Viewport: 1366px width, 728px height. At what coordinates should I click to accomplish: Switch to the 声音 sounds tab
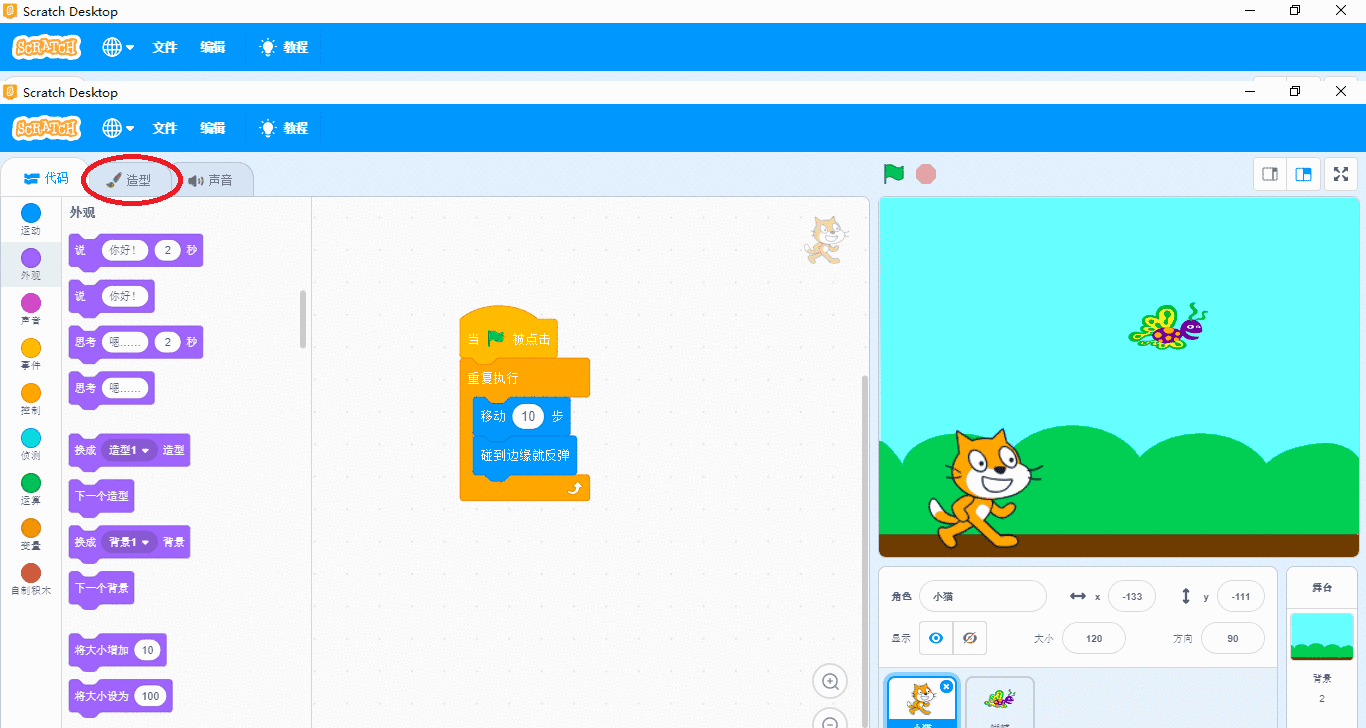210,180
